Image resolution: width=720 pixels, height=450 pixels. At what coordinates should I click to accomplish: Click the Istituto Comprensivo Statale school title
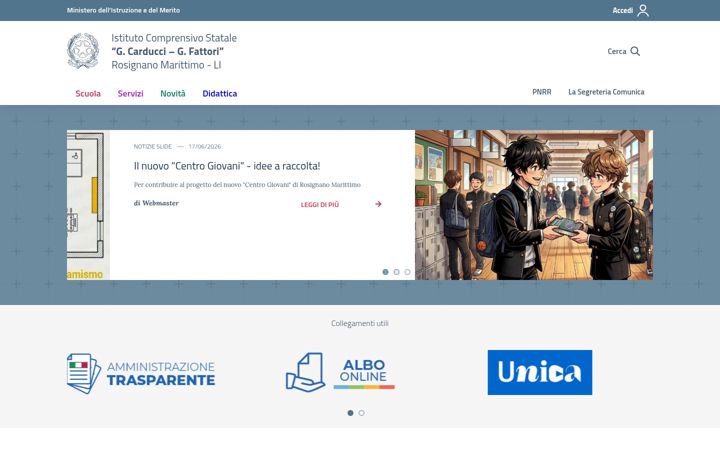tap(174, 51)
